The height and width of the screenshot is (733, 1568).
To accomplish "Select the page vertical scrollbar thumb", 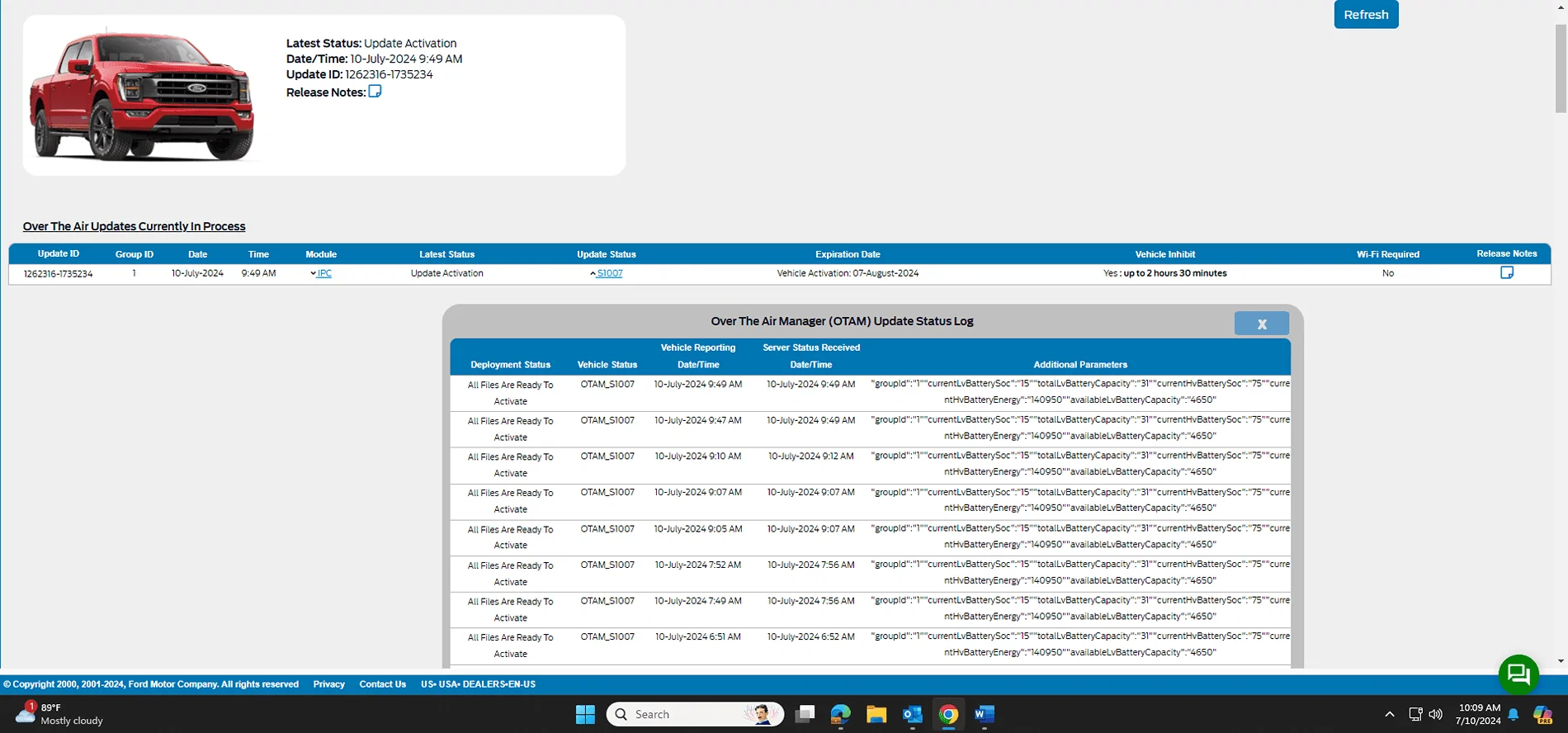I will click(x=1561, y=68).
